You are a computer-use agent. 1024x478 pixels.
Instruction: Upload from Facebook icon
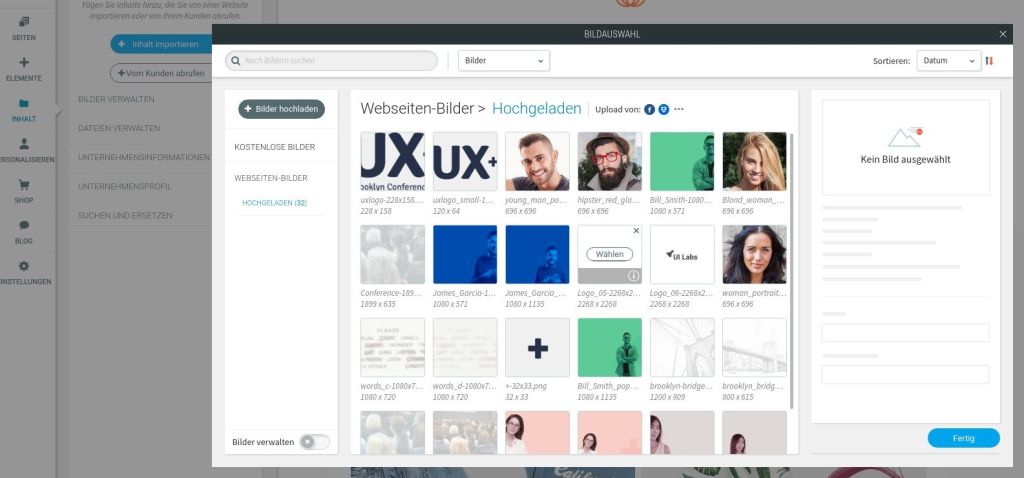click(x=649, y=110)
